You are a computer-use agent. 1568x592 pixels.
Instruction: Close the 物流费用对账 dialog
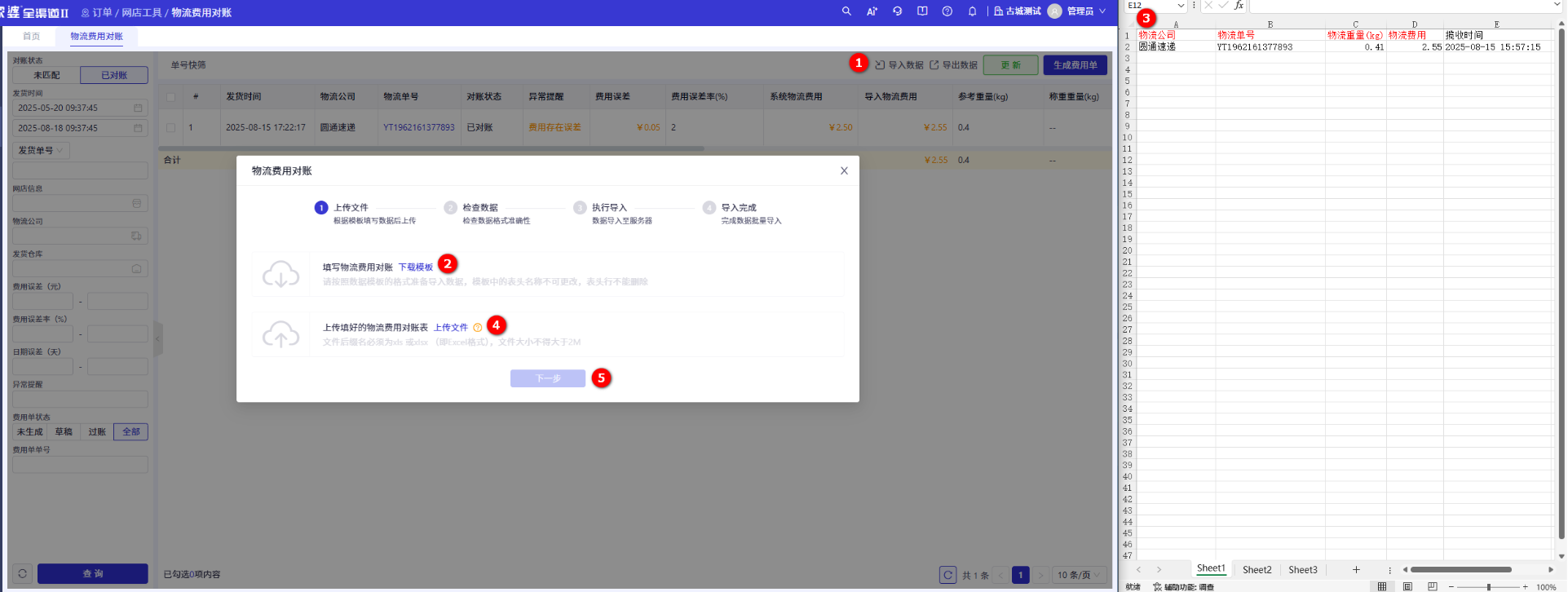(844, 170)
